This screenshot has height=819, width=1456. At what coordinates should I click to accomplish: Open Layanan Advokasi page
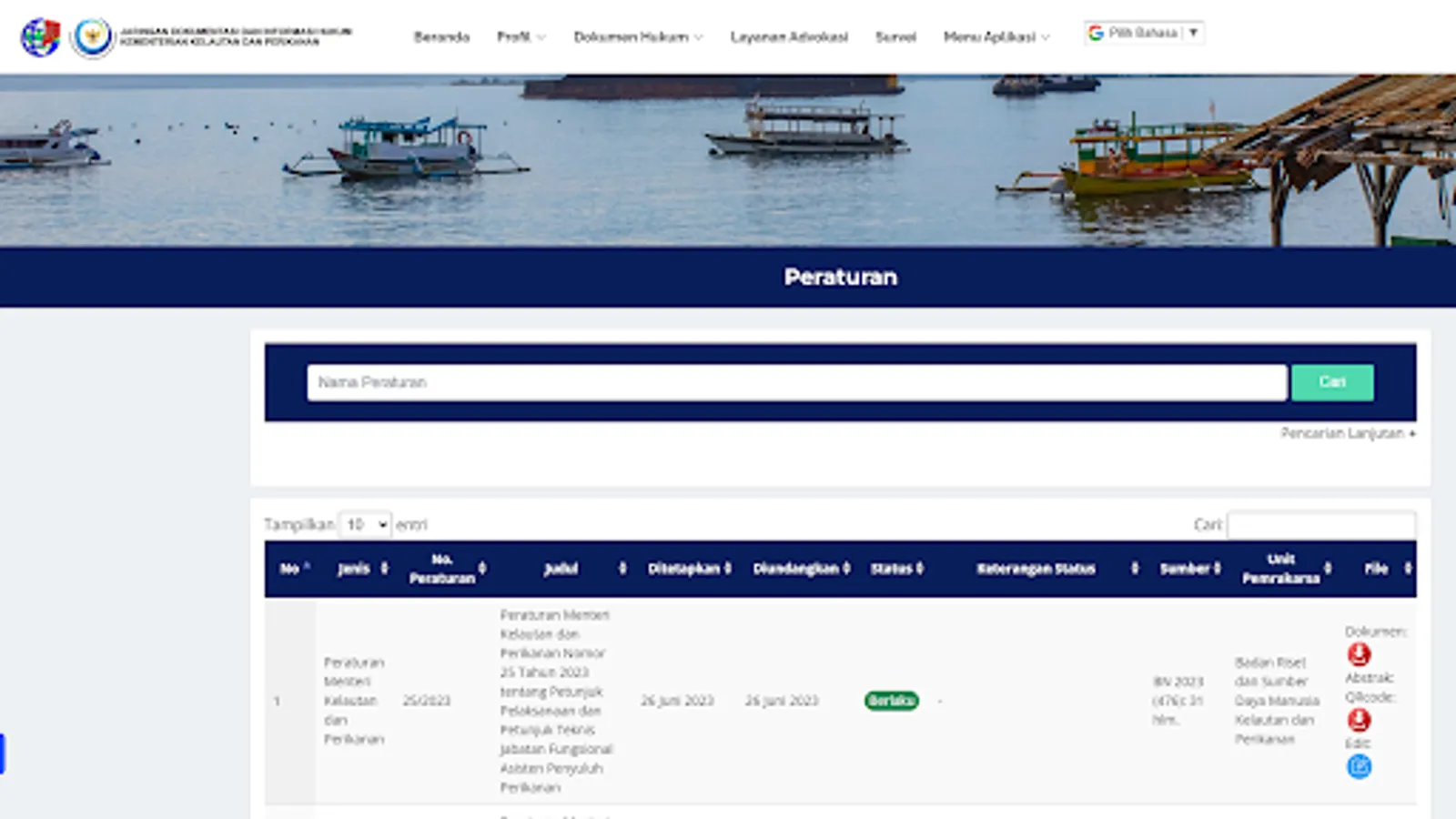tap(789, 37)
